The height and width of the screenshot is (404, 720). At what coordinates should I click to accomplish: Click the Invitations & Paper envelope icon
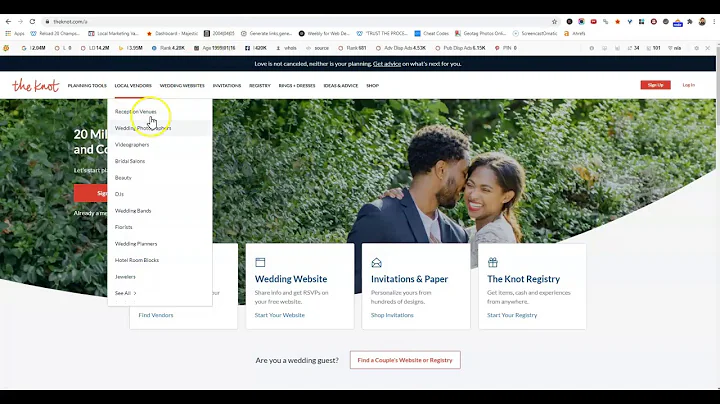377,262
